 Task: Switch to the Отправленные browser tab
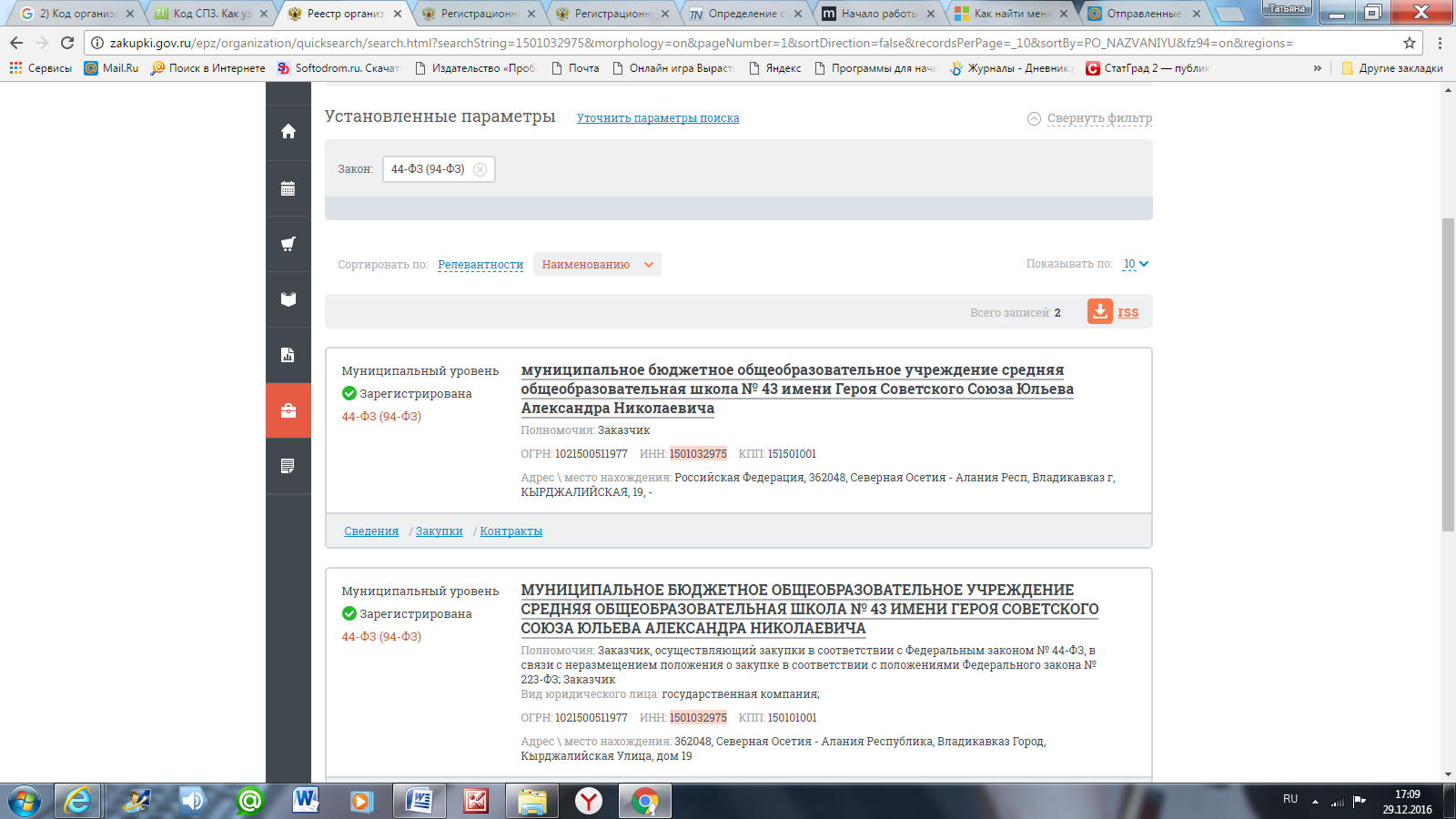[x=1143, y=14]
